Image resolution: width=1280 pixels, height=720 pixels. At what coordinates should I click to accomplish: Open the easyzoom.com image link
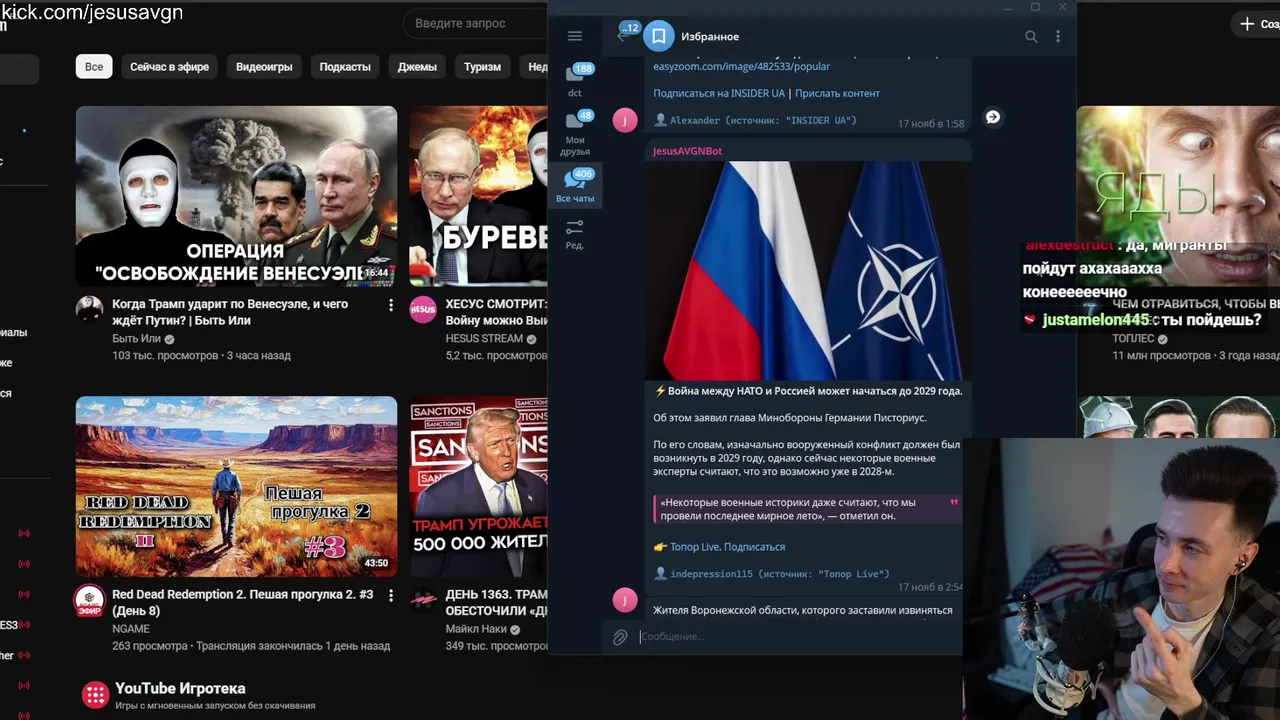tap(741, 66)
